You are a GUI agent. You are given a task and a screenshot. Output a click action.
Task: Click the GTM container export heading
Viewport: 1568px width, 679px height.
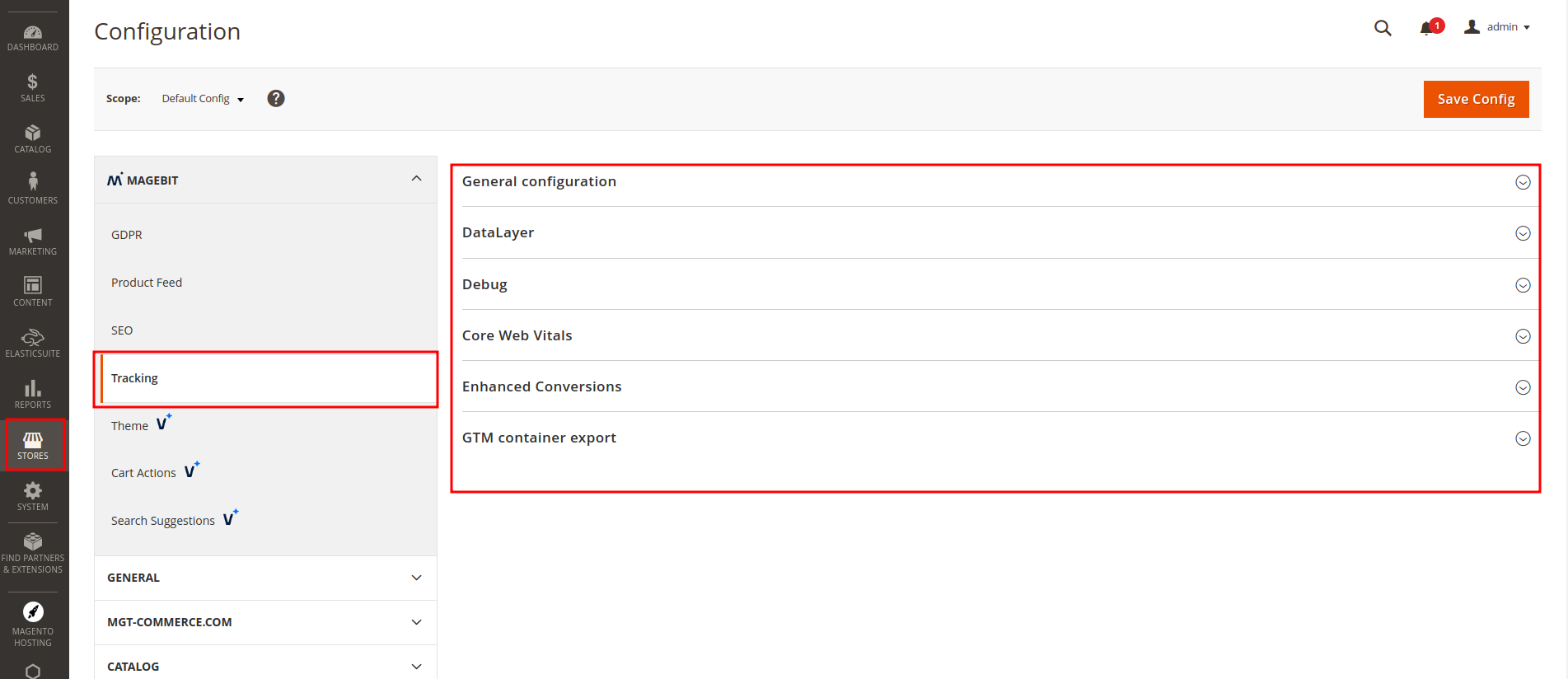[x=539, y=438]
